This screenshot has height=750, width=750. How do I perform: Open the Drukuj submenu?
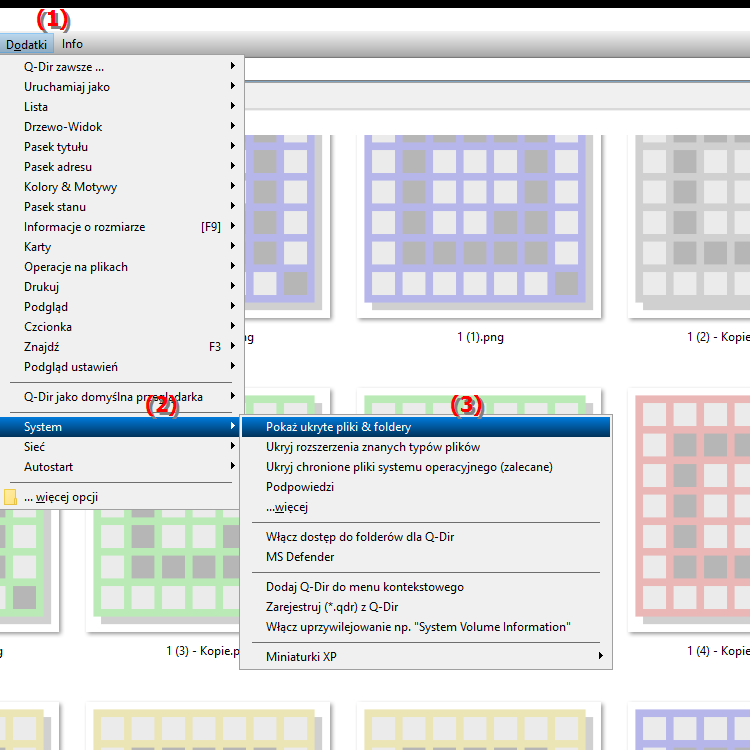[122, 287]
